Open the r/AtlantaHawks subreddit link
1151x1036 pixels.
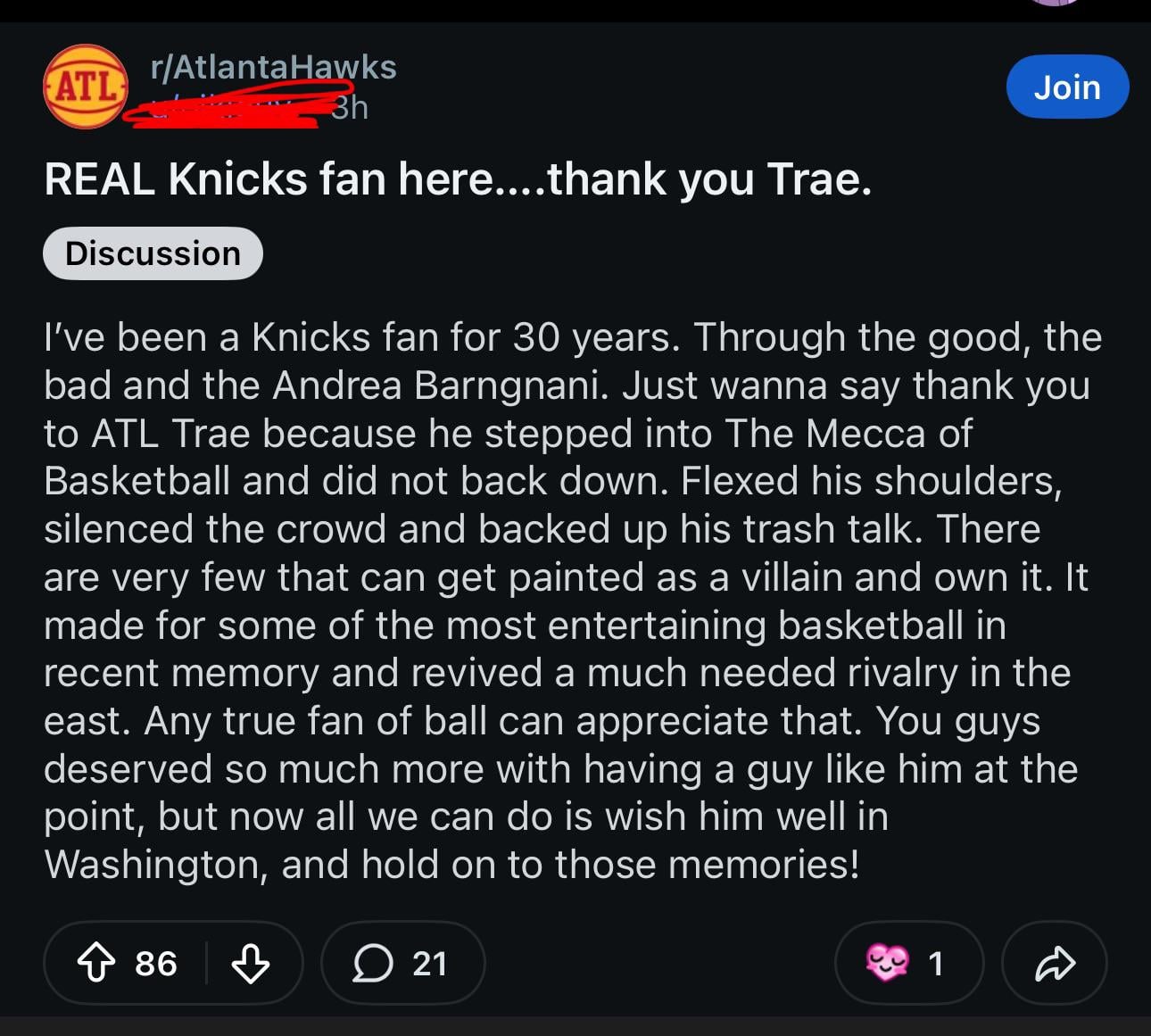(x=273, y=67)
